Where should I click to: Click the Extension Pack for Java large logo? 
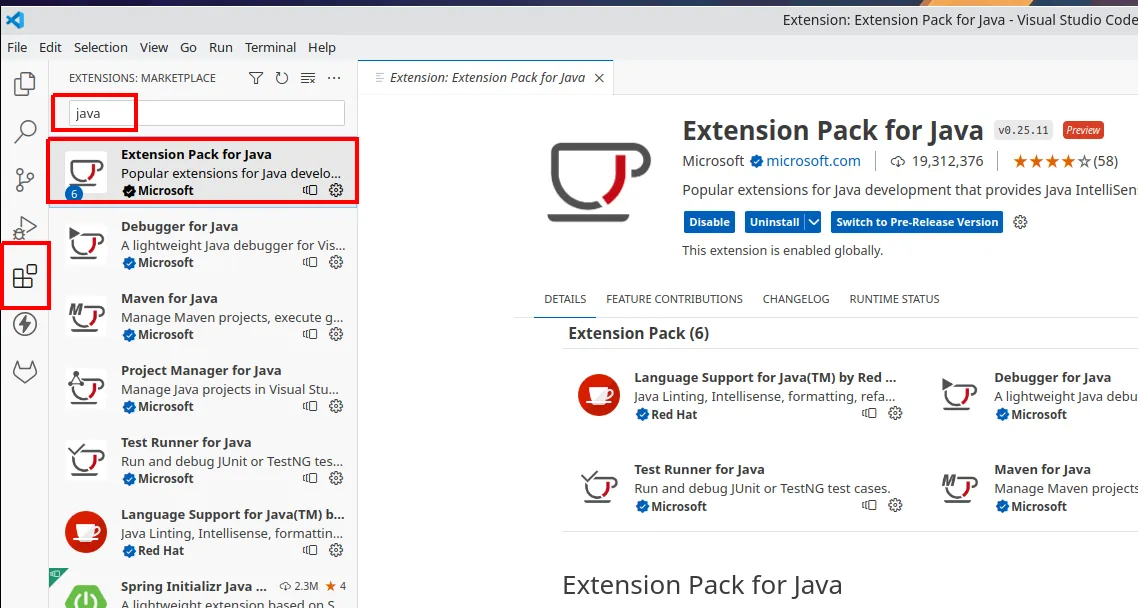click(x=599, y=181)
